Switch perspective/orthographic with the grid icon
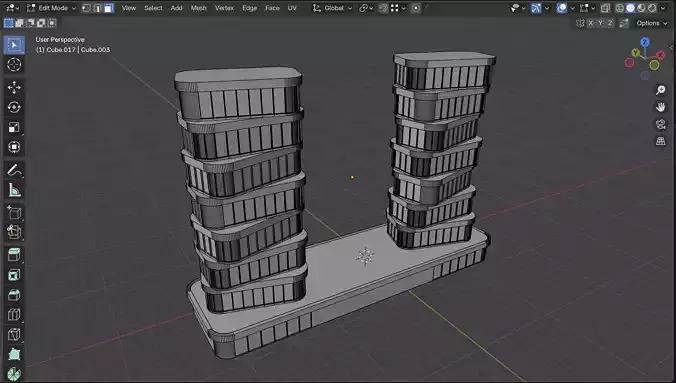This screenshot has width=676, height=383. click(x=660, y=141)
